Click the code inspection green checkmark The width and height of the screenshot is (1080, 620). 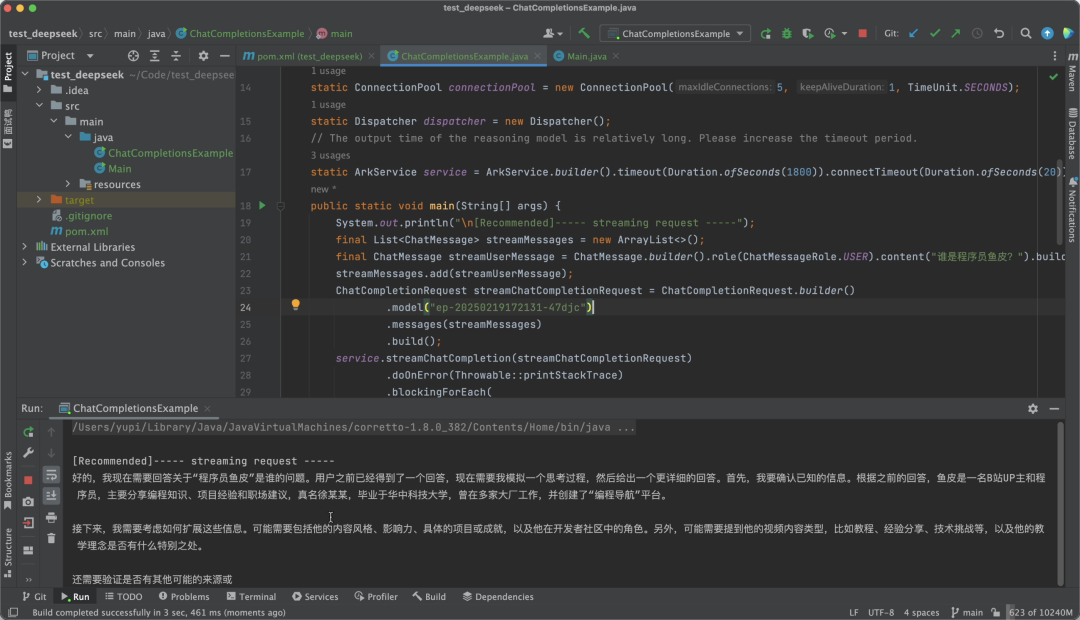tap(1053, 76)
